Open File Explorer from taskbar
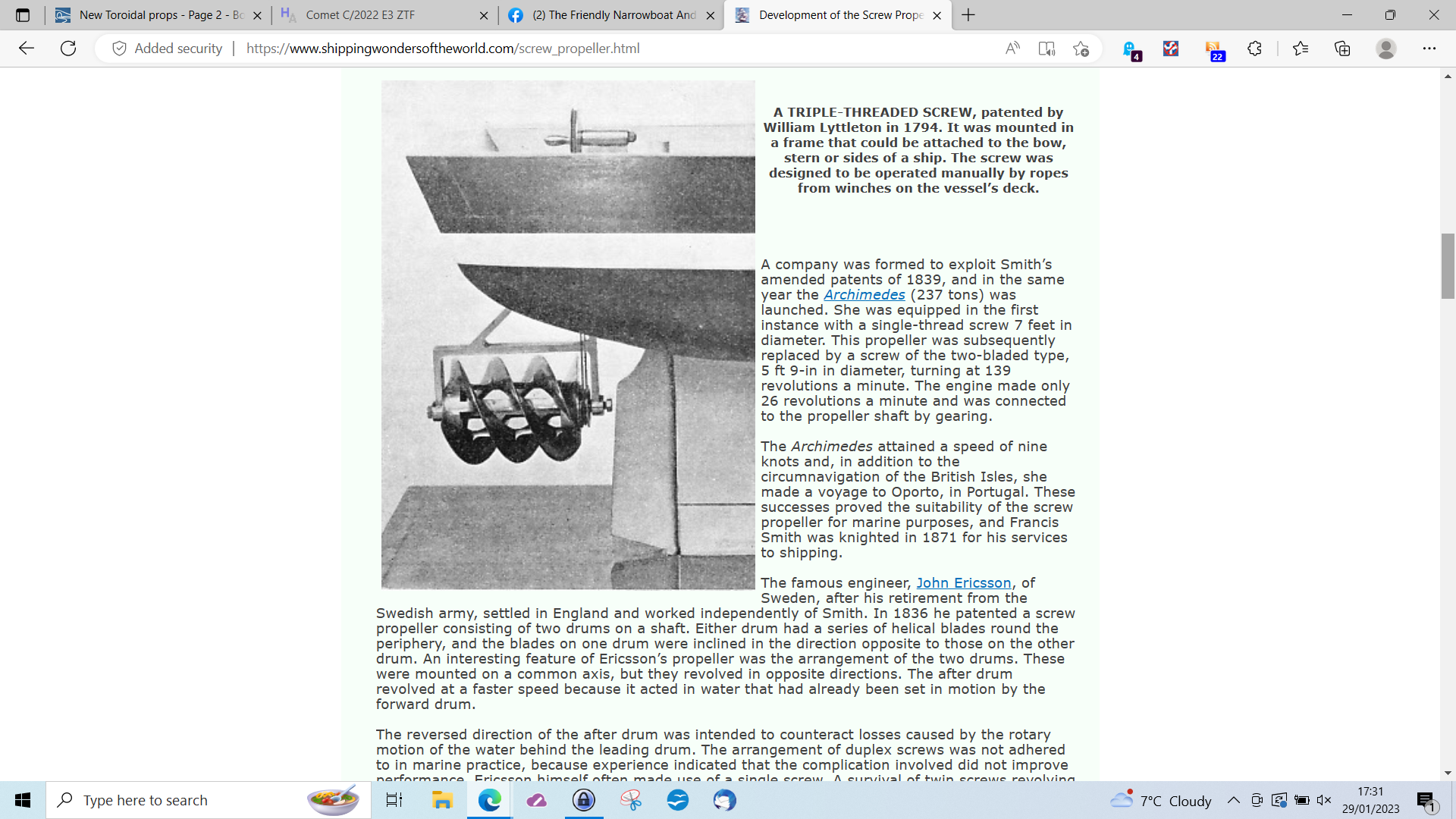The image size is (1456, 819). click(x=442, y=800)
